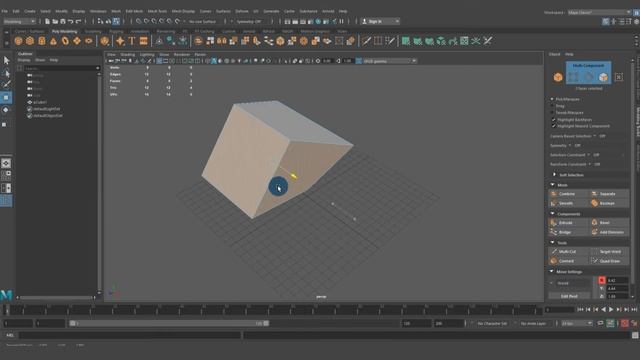Select Tweak/Marquee radio option

click(552, 113)
